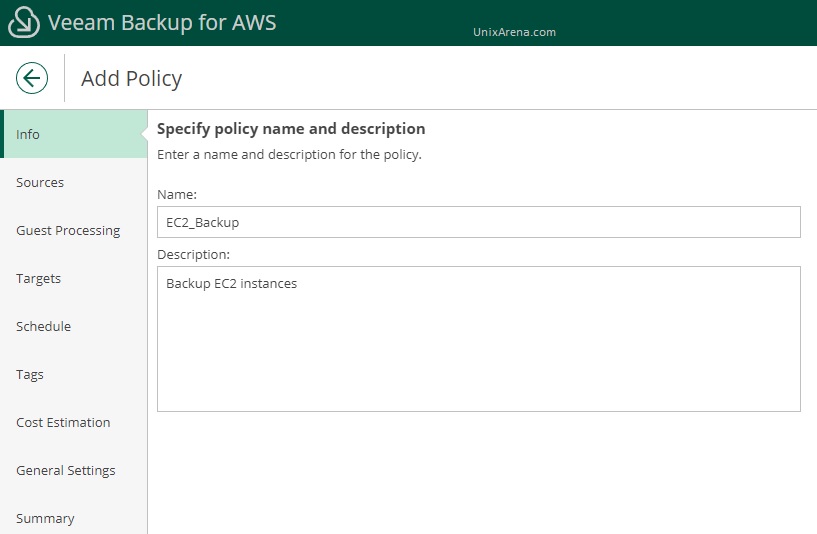Open the Schedule step
The width and height of the screenshot is (817, 534).
point(74,326)
